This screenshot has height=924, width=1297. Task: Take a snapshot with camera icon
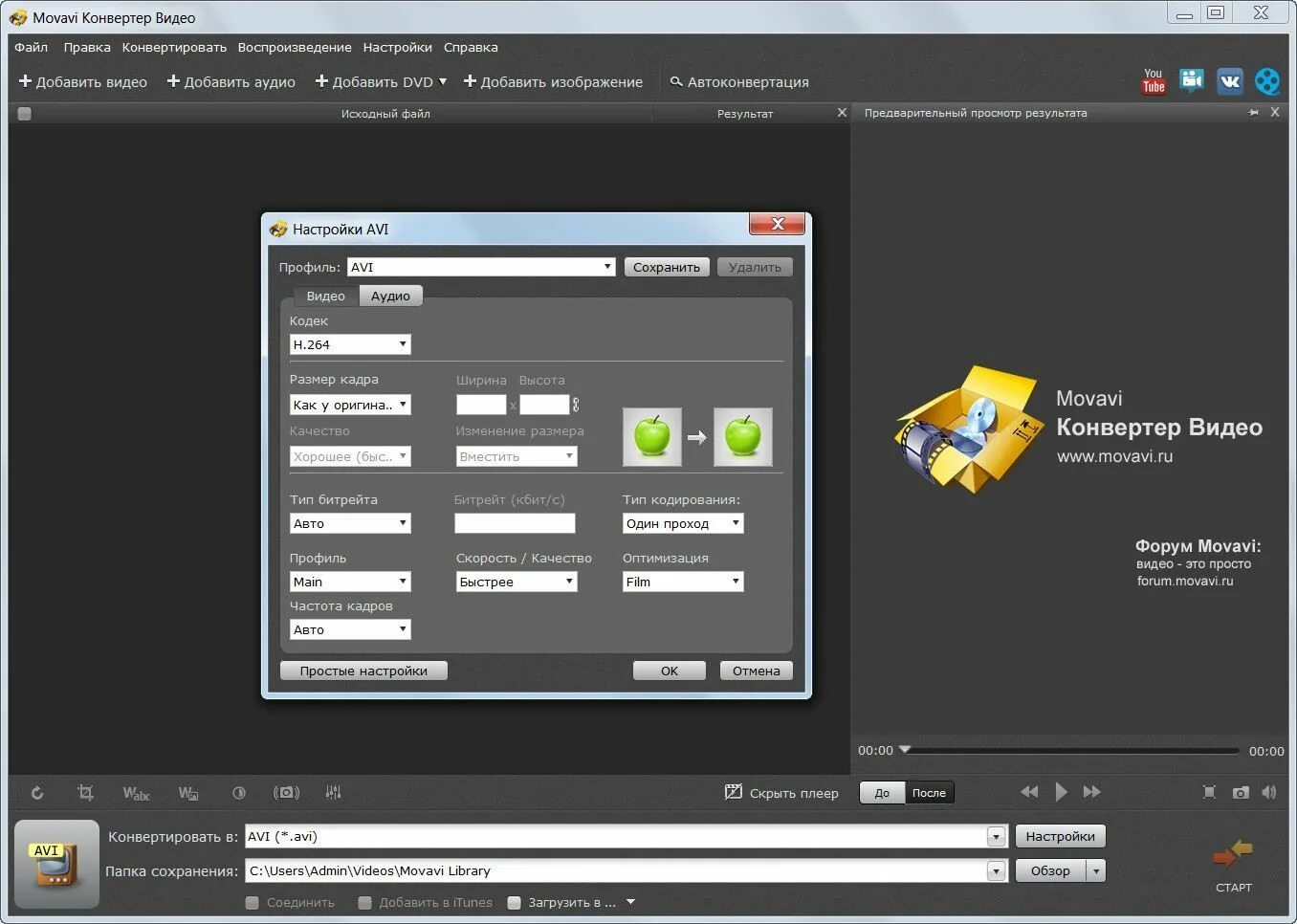point(1241,792)
